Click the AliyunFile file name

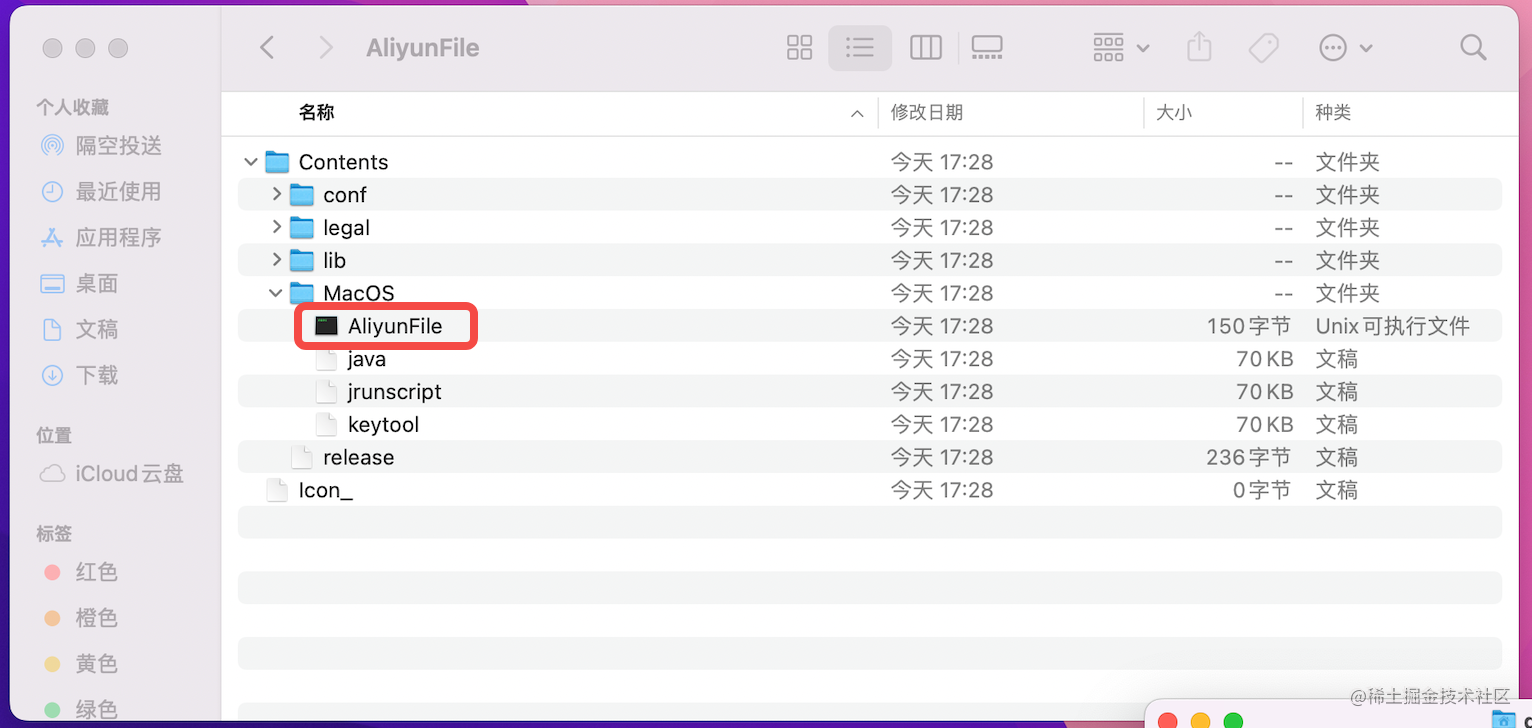pos(395,326)
